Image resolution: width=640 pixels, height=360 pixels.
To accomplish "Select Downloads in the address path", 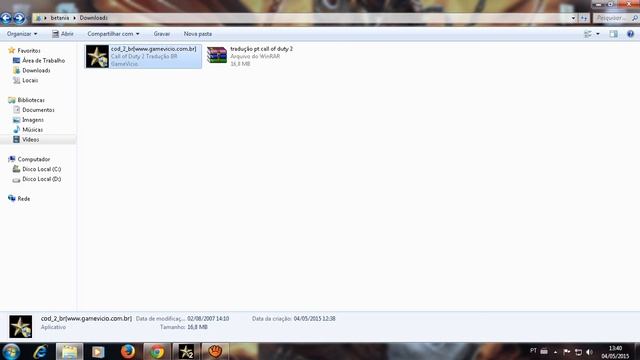I will (93, 18).
